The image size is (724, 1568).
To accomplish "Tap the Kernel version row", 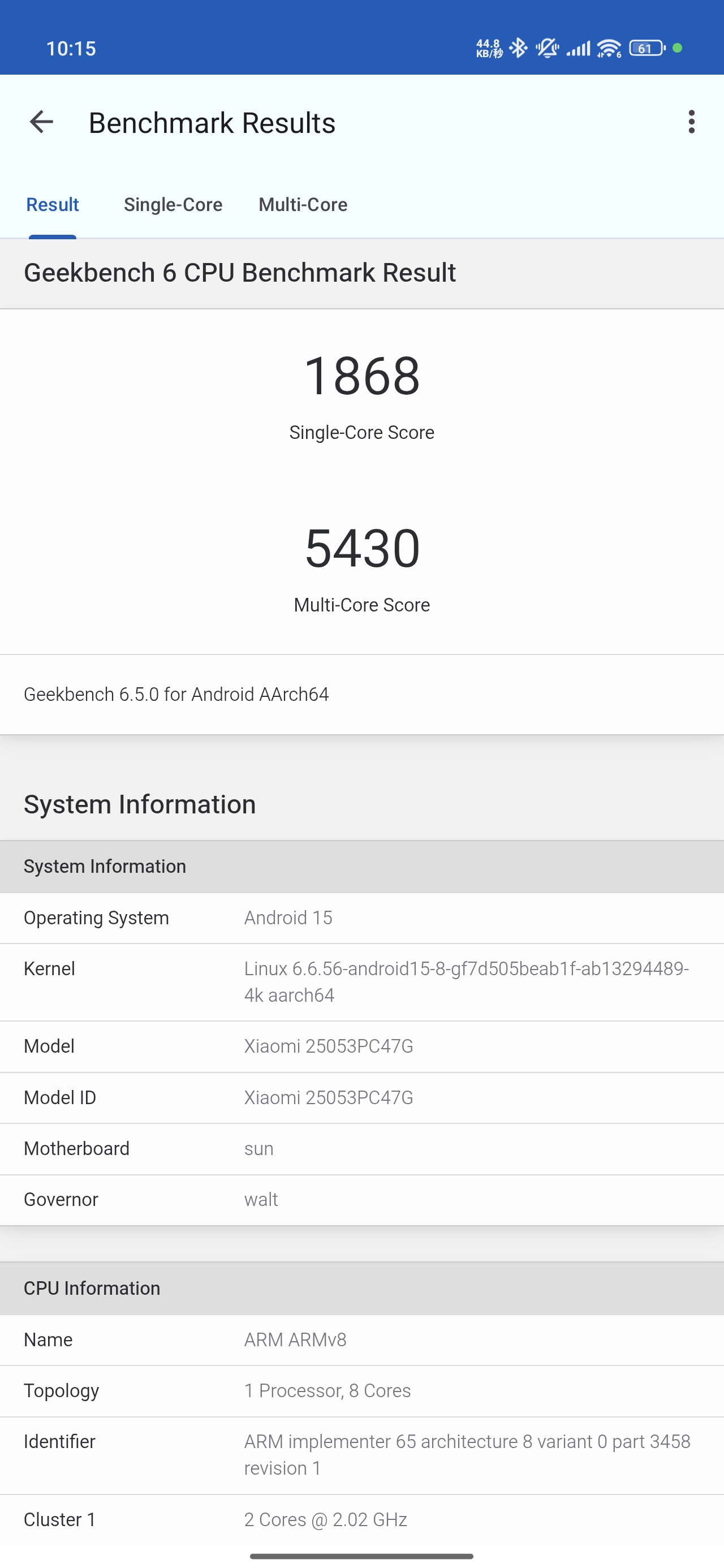I will (361, 982).
